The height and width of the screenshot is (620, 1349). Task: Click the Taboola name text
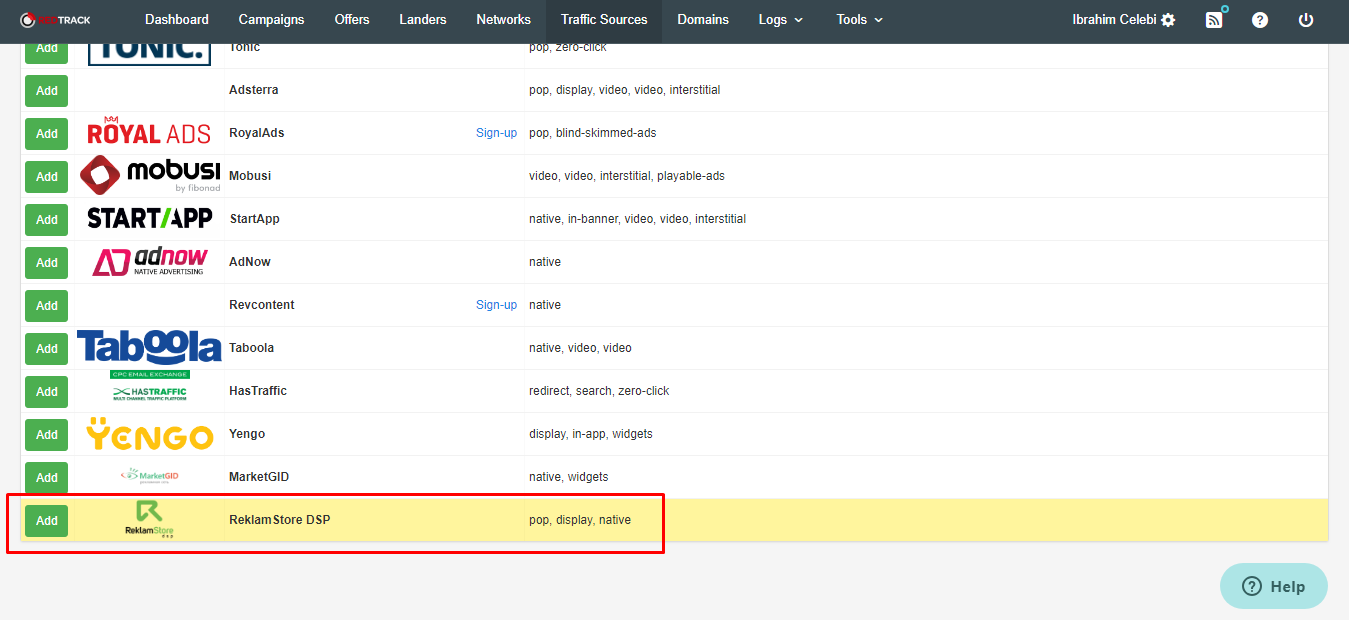(x=252, y=348)
